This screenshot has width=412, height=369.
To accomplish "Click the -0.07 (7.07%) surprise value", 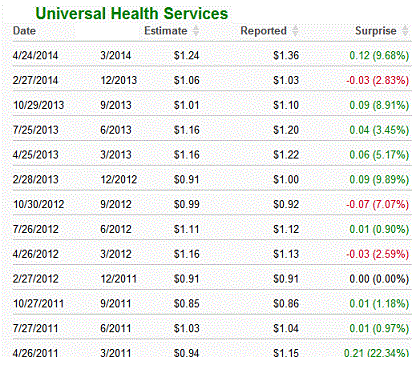I will pos(377,204).
